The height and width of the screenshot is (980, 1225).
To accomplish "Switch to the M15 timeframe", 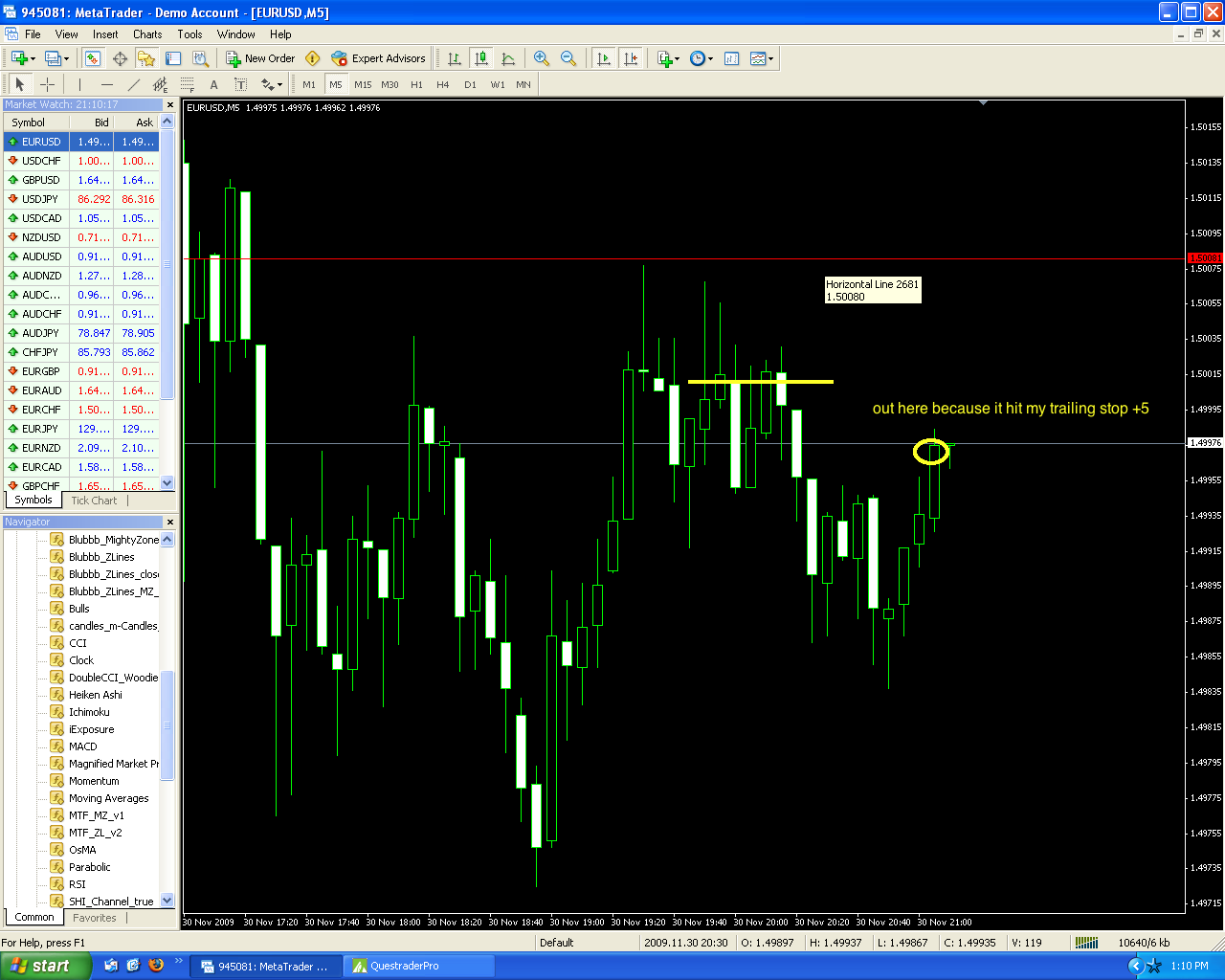I will click(x=363, y=84).
